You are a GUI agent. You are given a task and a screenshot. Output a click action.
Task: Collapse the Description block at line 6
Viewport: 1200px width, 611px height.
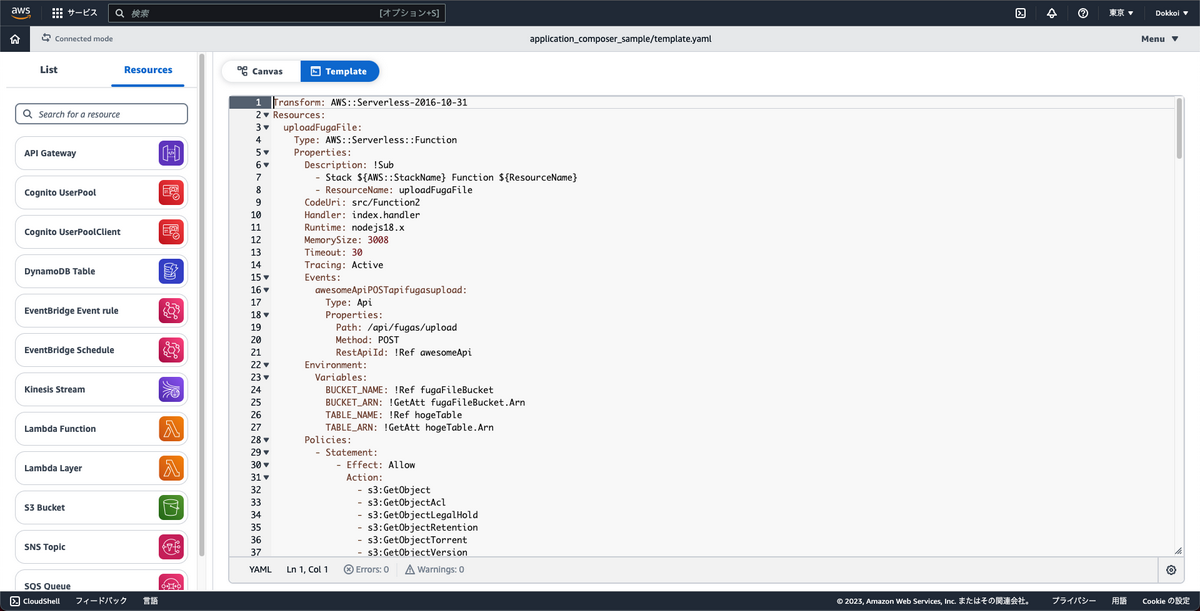(x=266, y=165)
